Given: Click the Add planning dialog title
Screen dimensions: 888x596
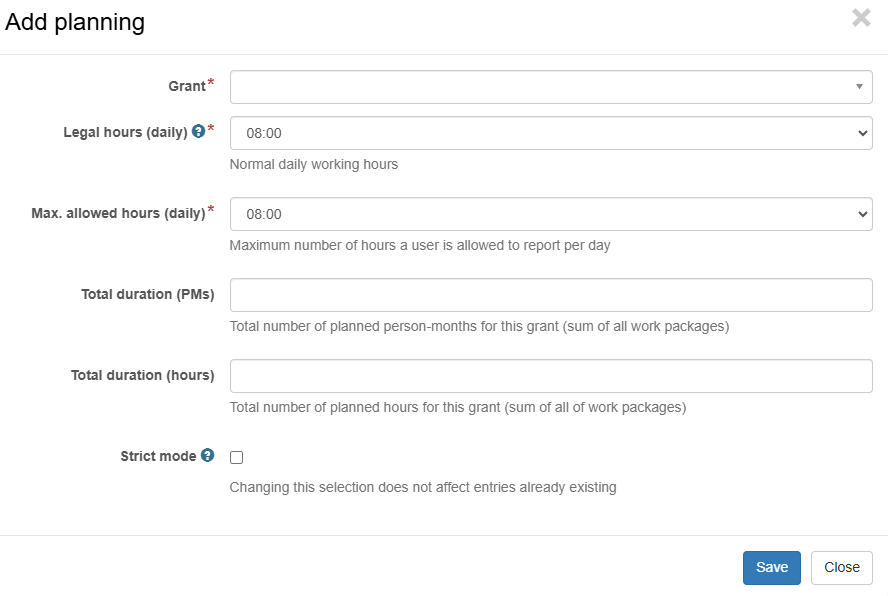Looking at the screenshot, I should click(x=75, y=23).
